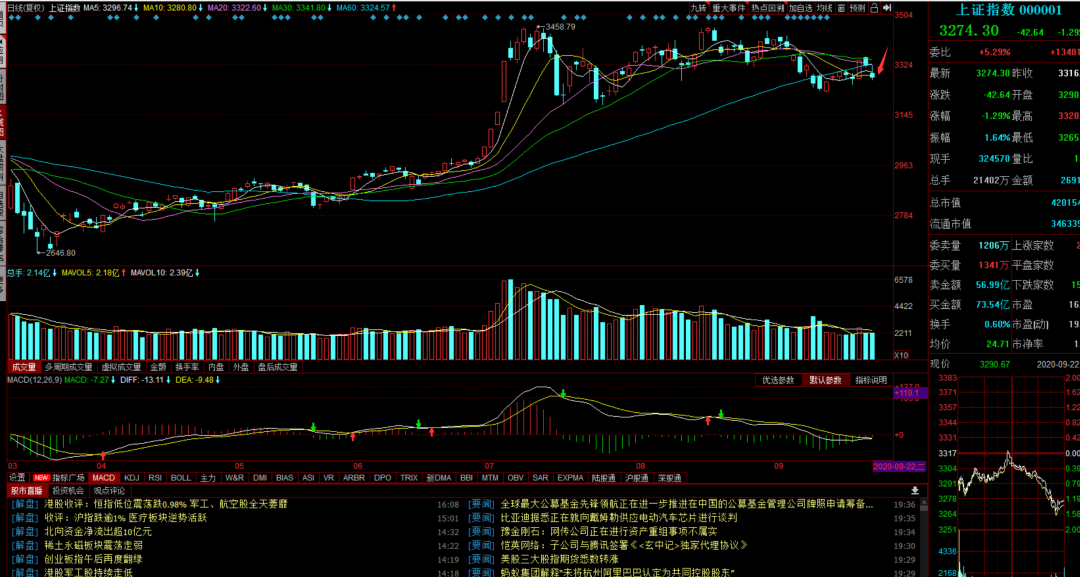Switch to the KDJ indicator tab
Screen dimensions: 1080x577
[131, 478]
